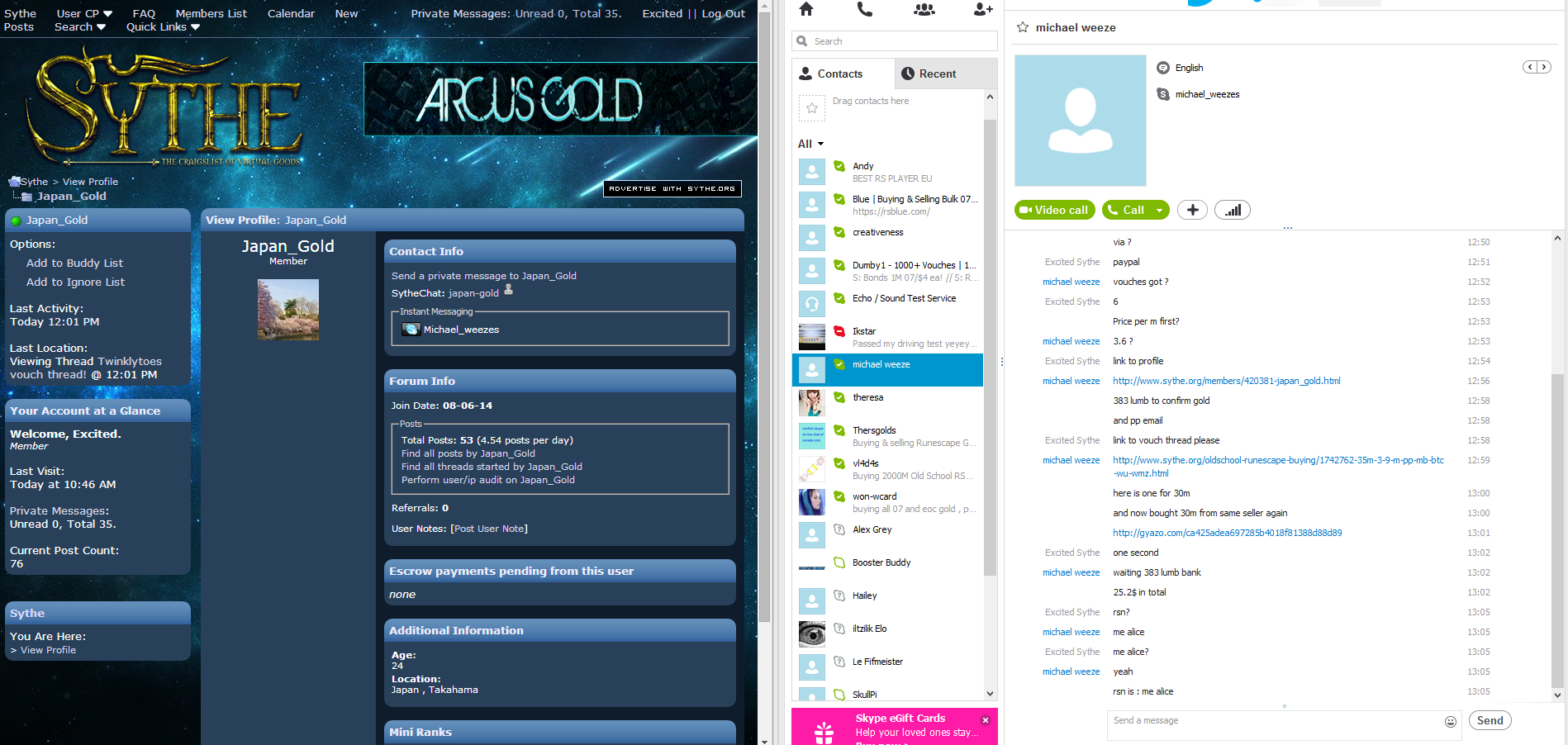Open the FAQ menu item

(144, 13)
